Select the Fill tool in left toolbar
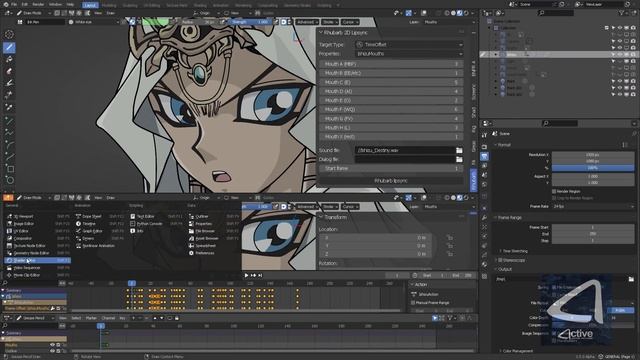Image resolution: width=640 pixels, height=360 pixels. (9, 60)
